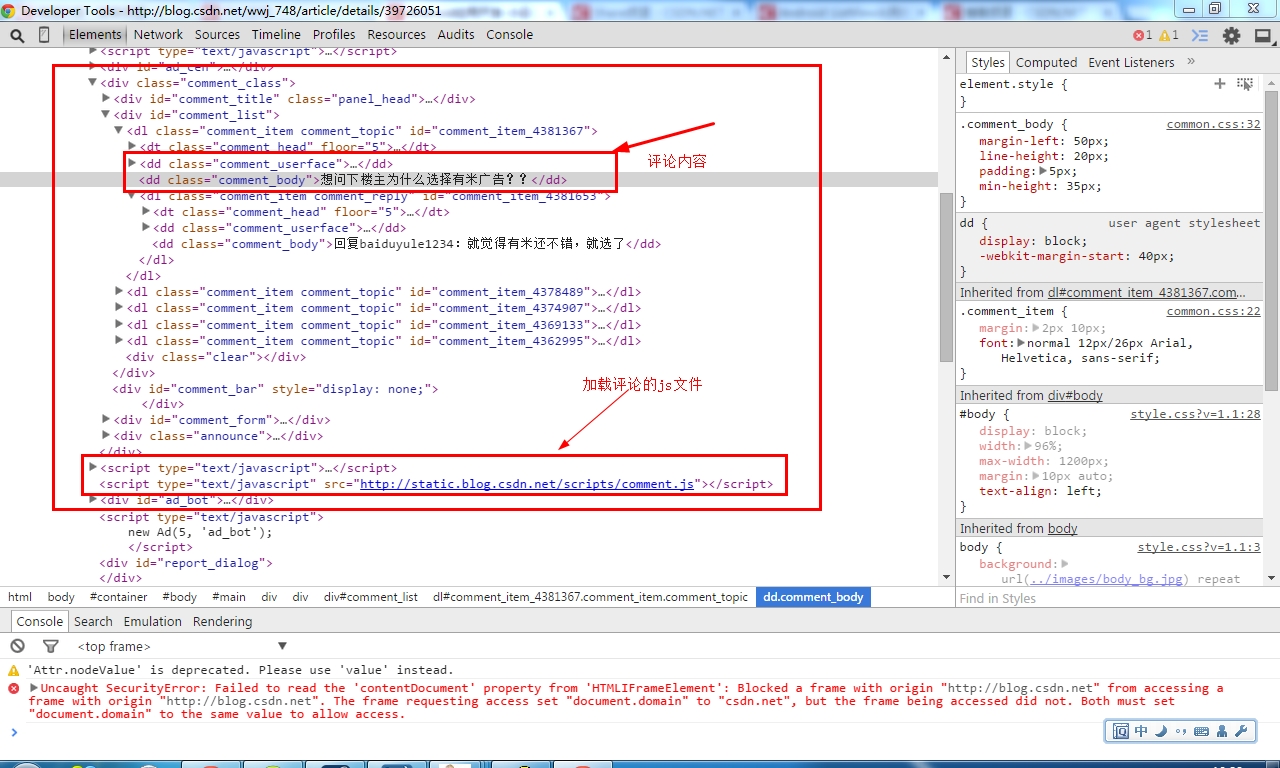Expand the Uncaught SecurityError message arrow
Viewport: 1280px width, 768px height.
[x=34, y=688]
